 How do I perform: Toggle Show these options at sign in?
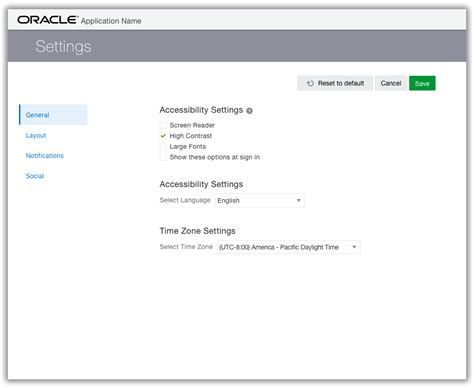coord(163,157)
